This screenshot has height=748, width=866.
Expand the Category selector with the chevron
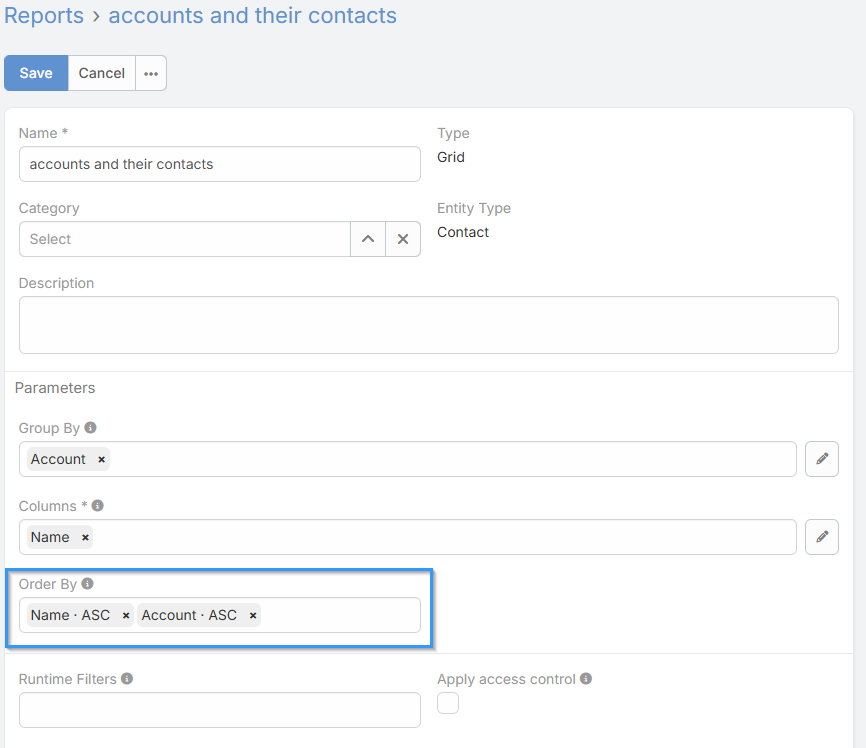(x=368, y=239)
